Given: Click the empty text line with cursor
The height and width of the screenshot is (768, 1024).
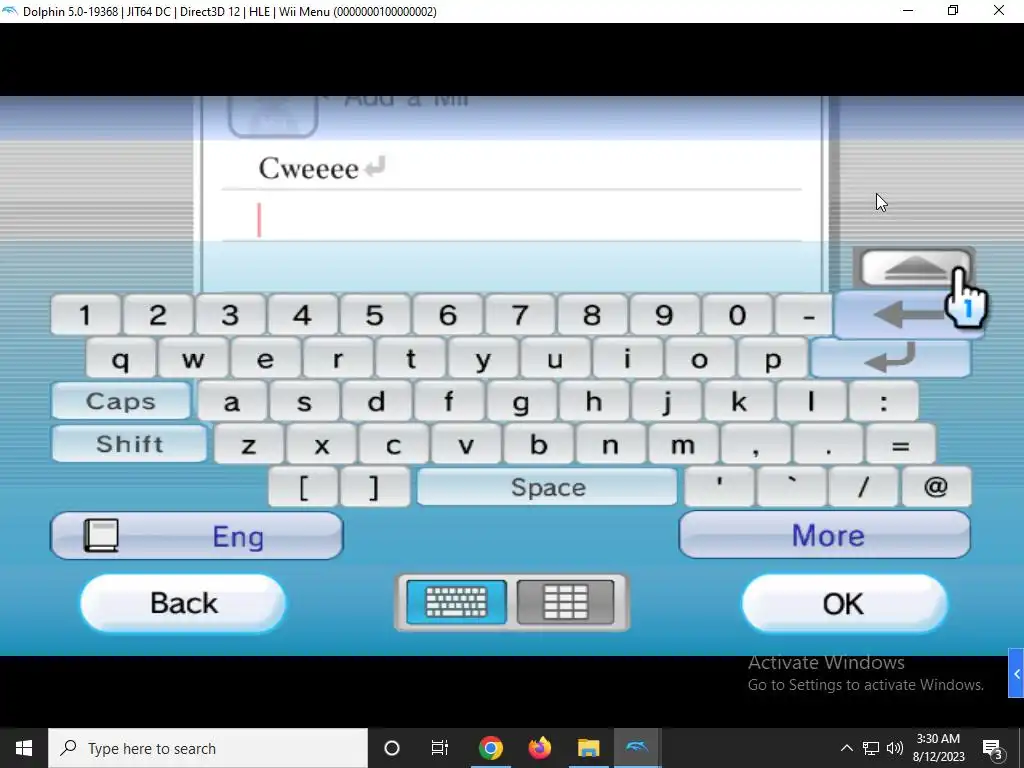Looking at the screenshot, I should (511, 219).
